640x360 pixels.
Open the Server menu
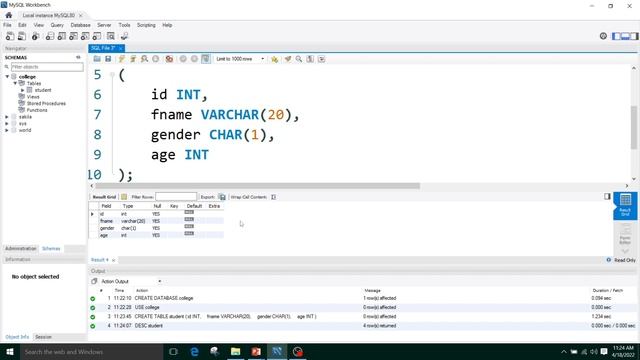(x=104, y=25)
